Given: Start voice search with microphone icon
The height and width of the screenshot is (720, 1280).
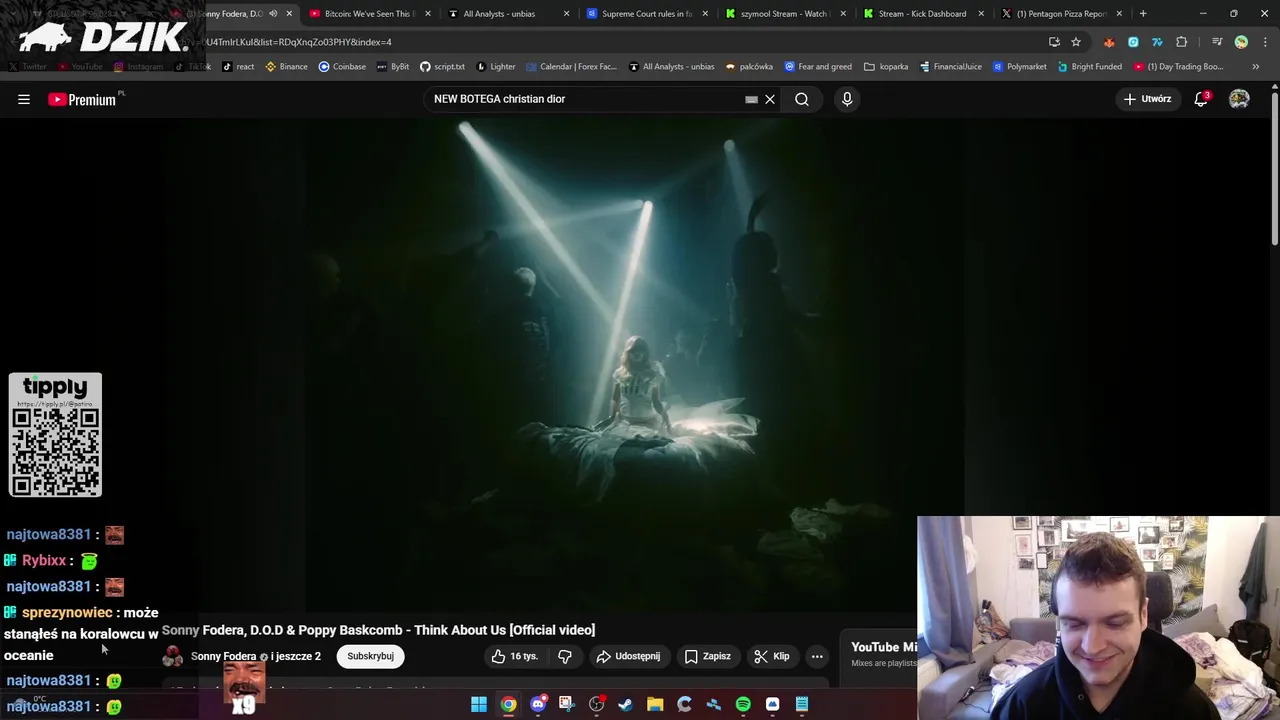Looking at the screenshot, I should 847,99.
